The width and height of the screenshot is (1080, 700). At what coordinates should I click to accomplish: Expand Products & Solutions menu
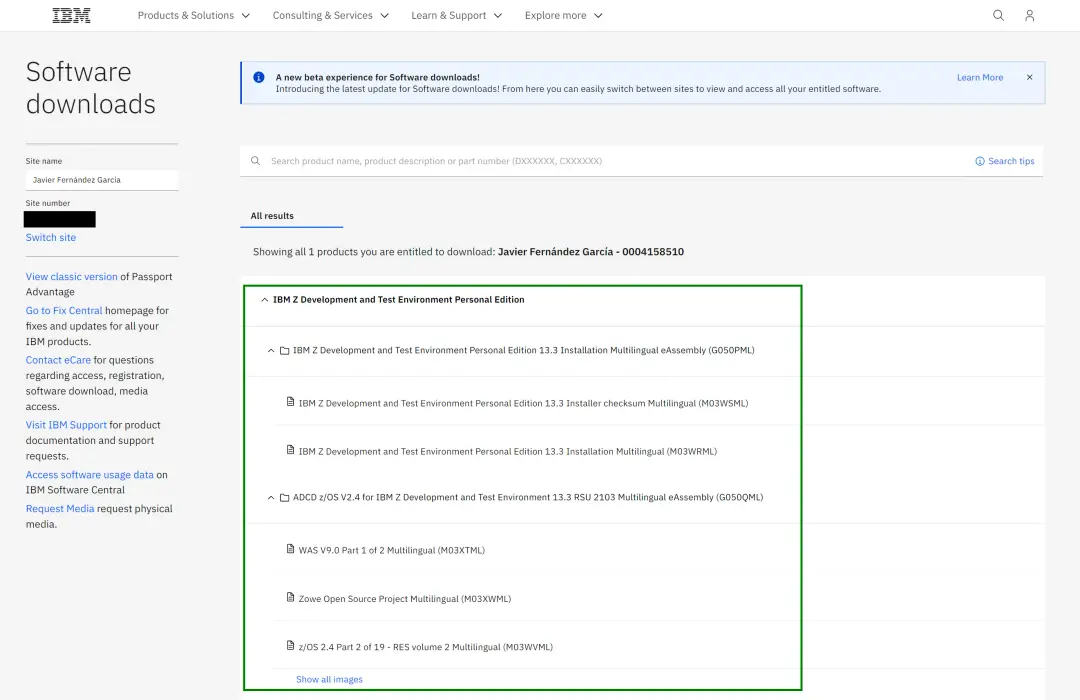point(194,15)
